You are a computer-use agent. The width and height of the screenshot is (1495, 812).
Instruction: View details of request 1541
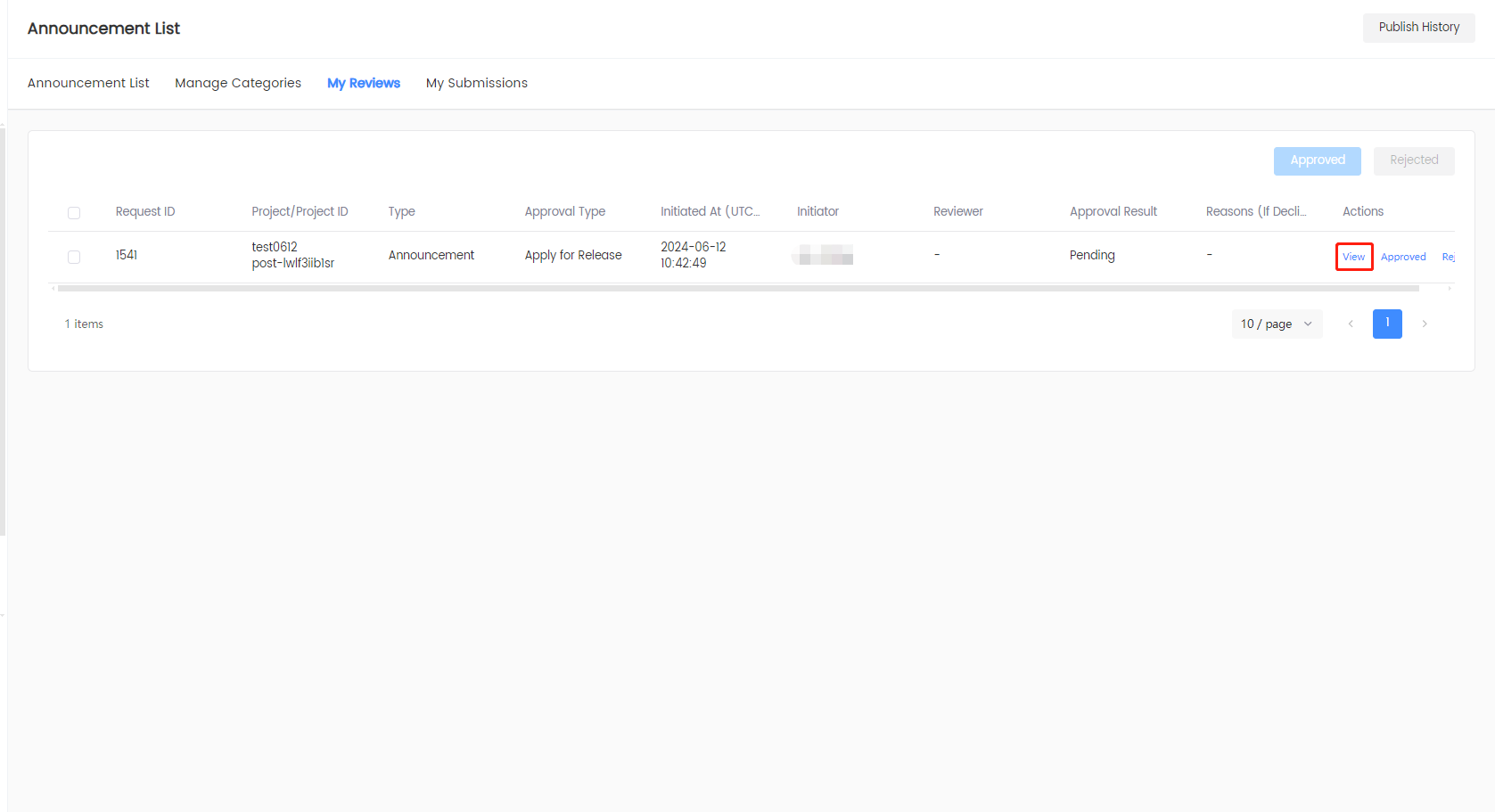pos(1353,257)
